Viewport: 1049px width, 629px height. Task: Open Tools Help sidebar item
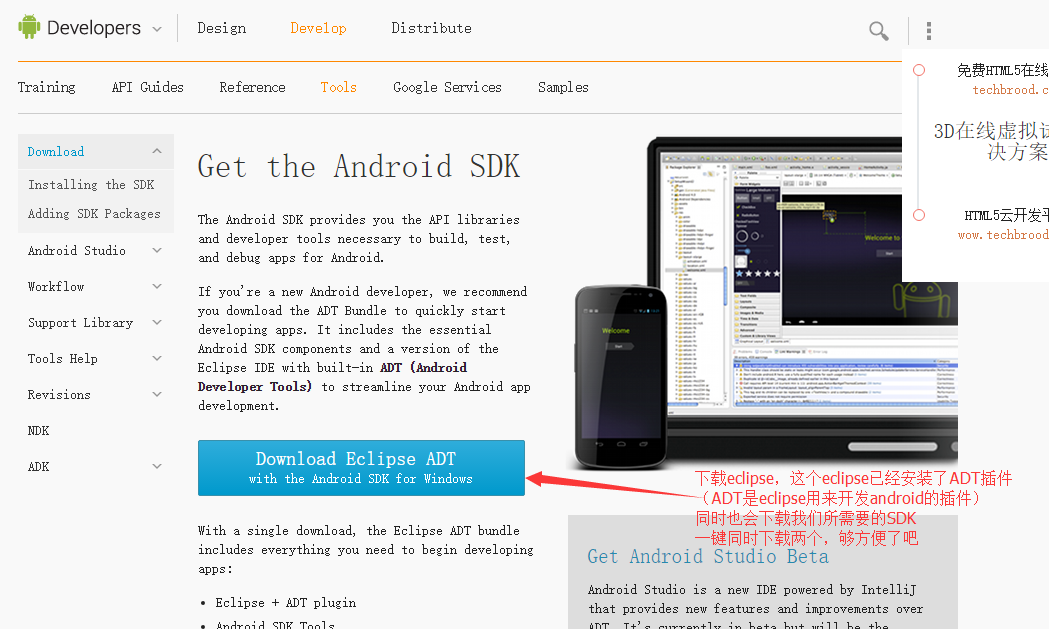[x=62, y=359]
